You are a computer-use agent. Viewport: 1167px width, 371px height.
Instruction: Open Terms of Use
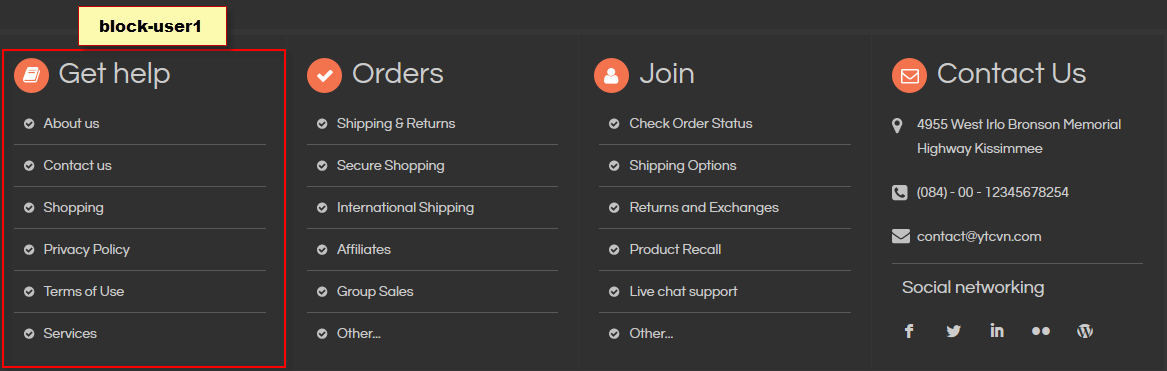83,291
